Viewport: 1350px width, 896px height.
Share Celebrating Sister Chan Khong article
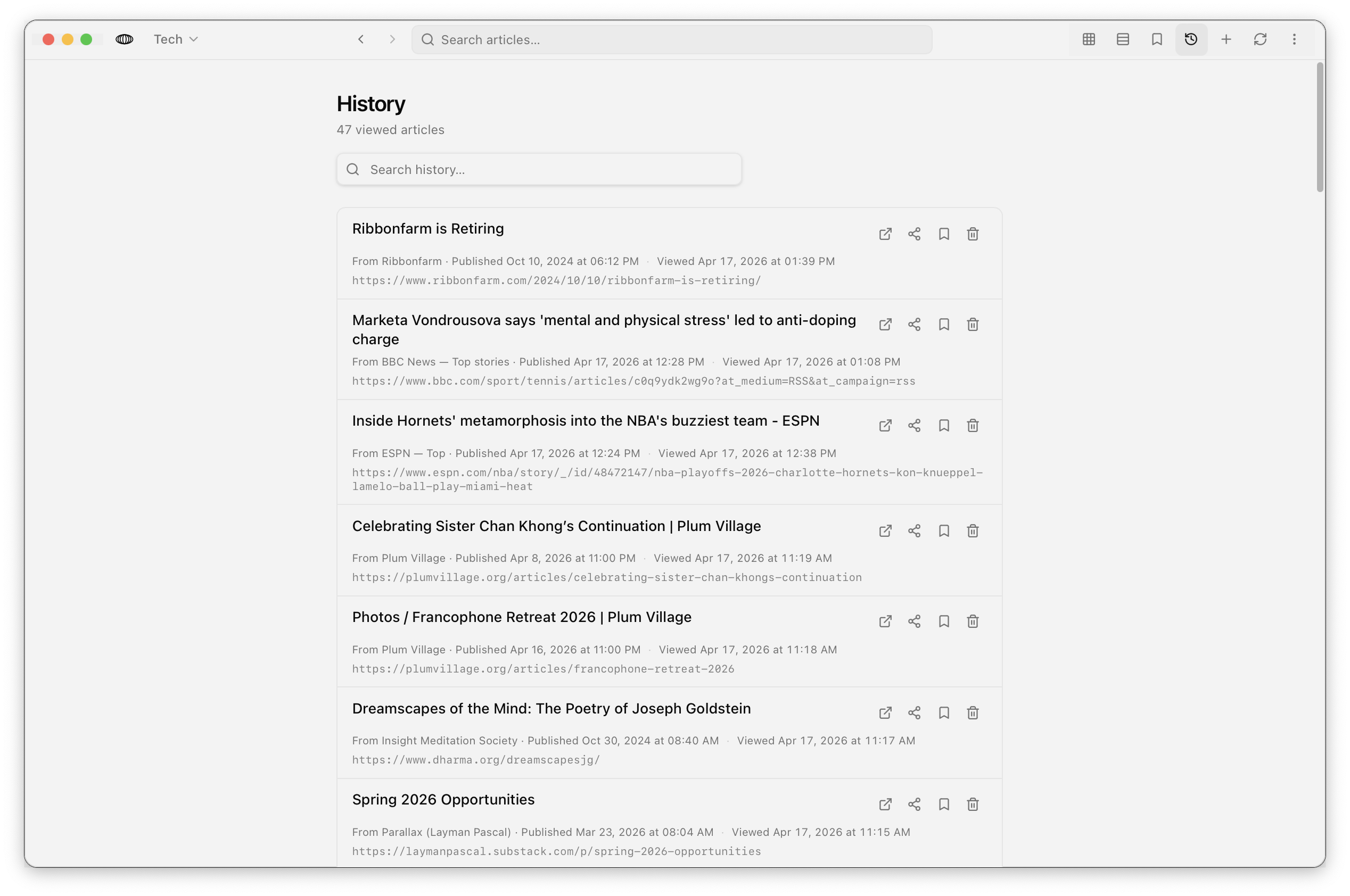coord(915,531)
